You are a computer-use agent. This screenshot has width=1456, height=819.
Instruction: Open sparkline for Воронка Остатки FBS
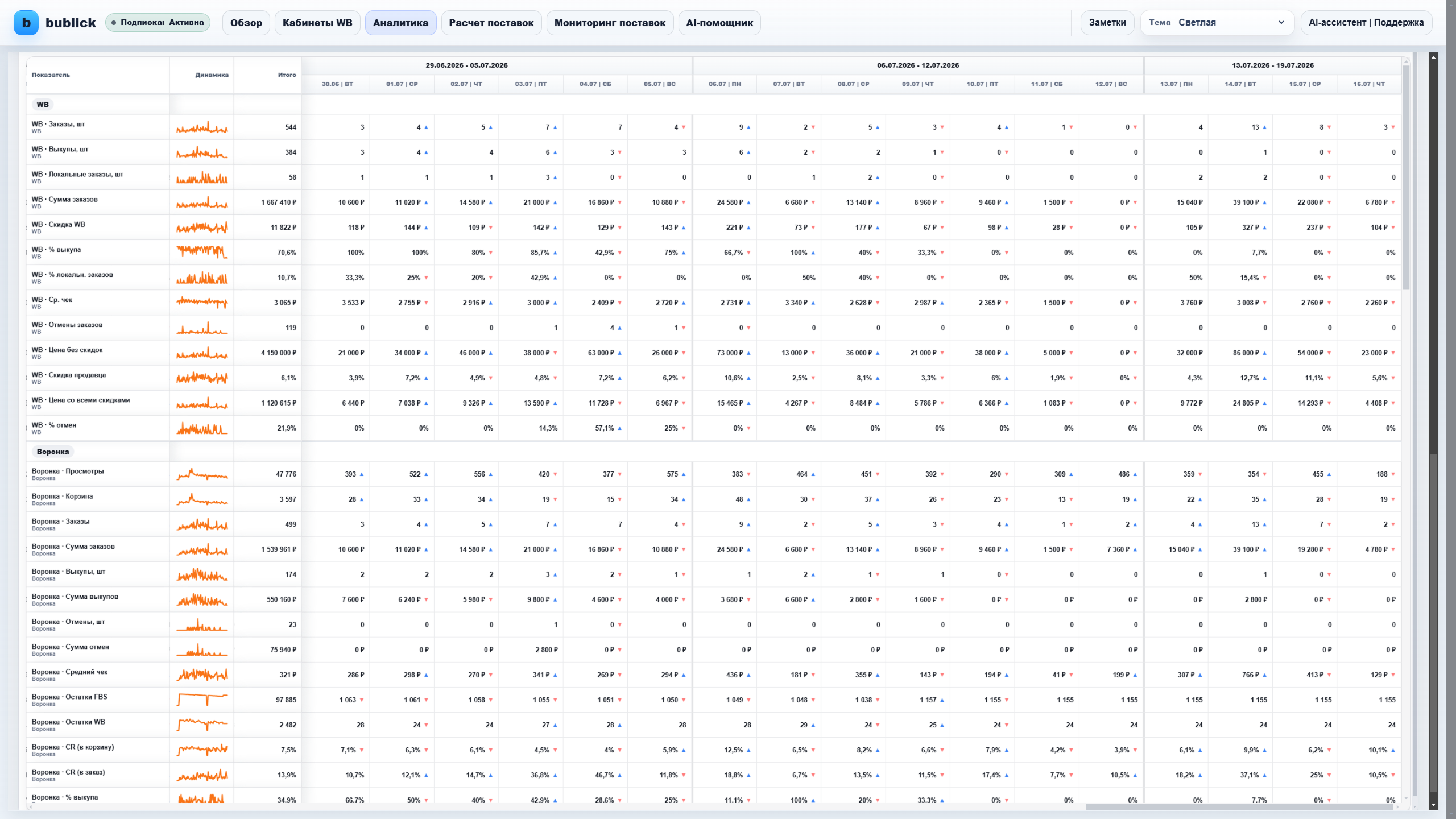tap(202, 700)
